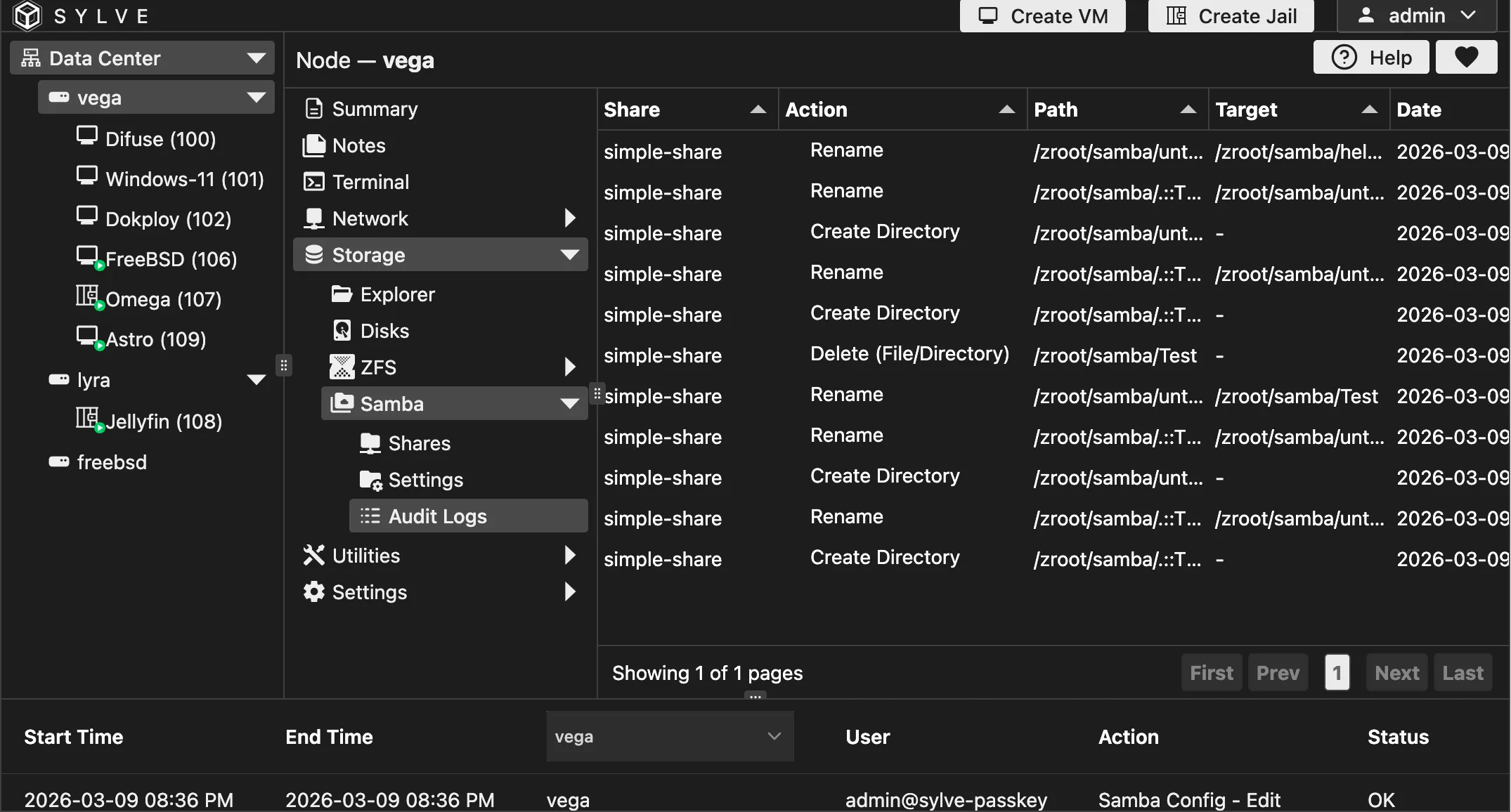The width and height of the screenshot is (1511, 812).
Task: Open the Explorer folder icon
Action: [x=342, y=294]
